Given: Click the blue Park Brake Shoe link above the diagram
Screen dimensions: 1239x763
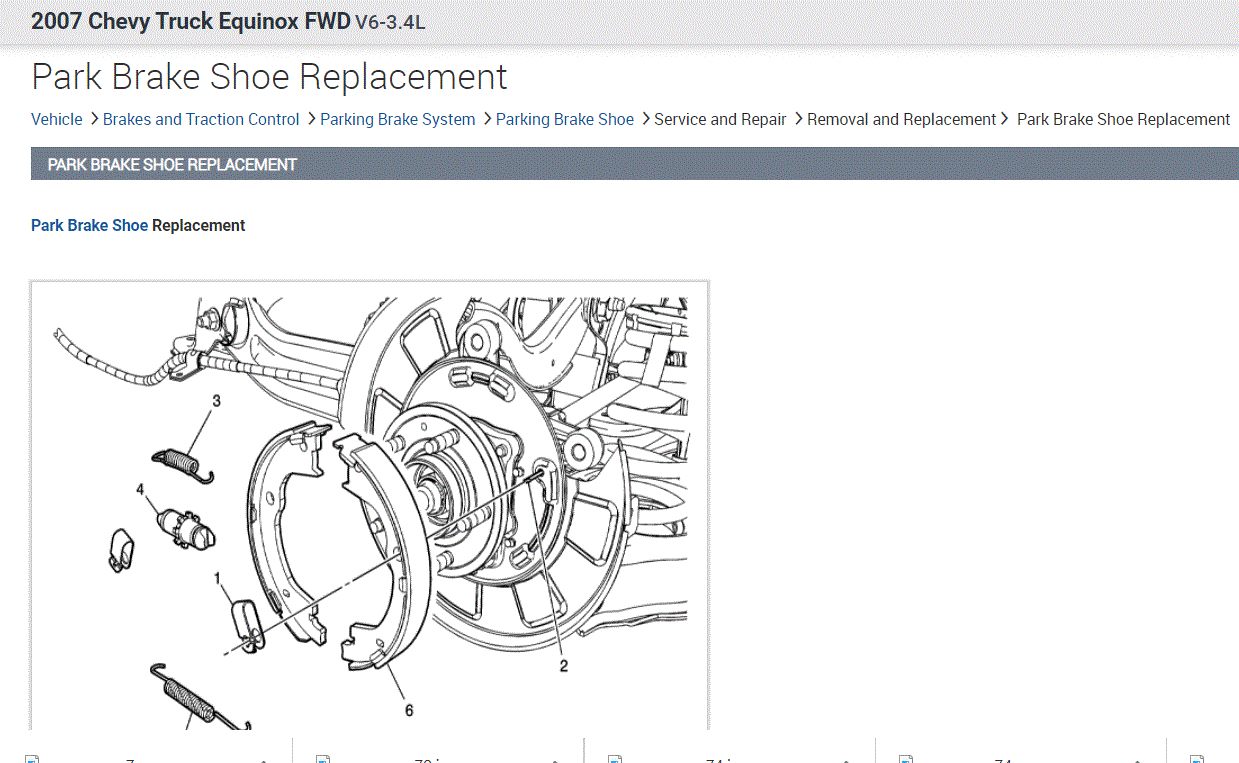Looking at the screenshot, I should 89,225.
